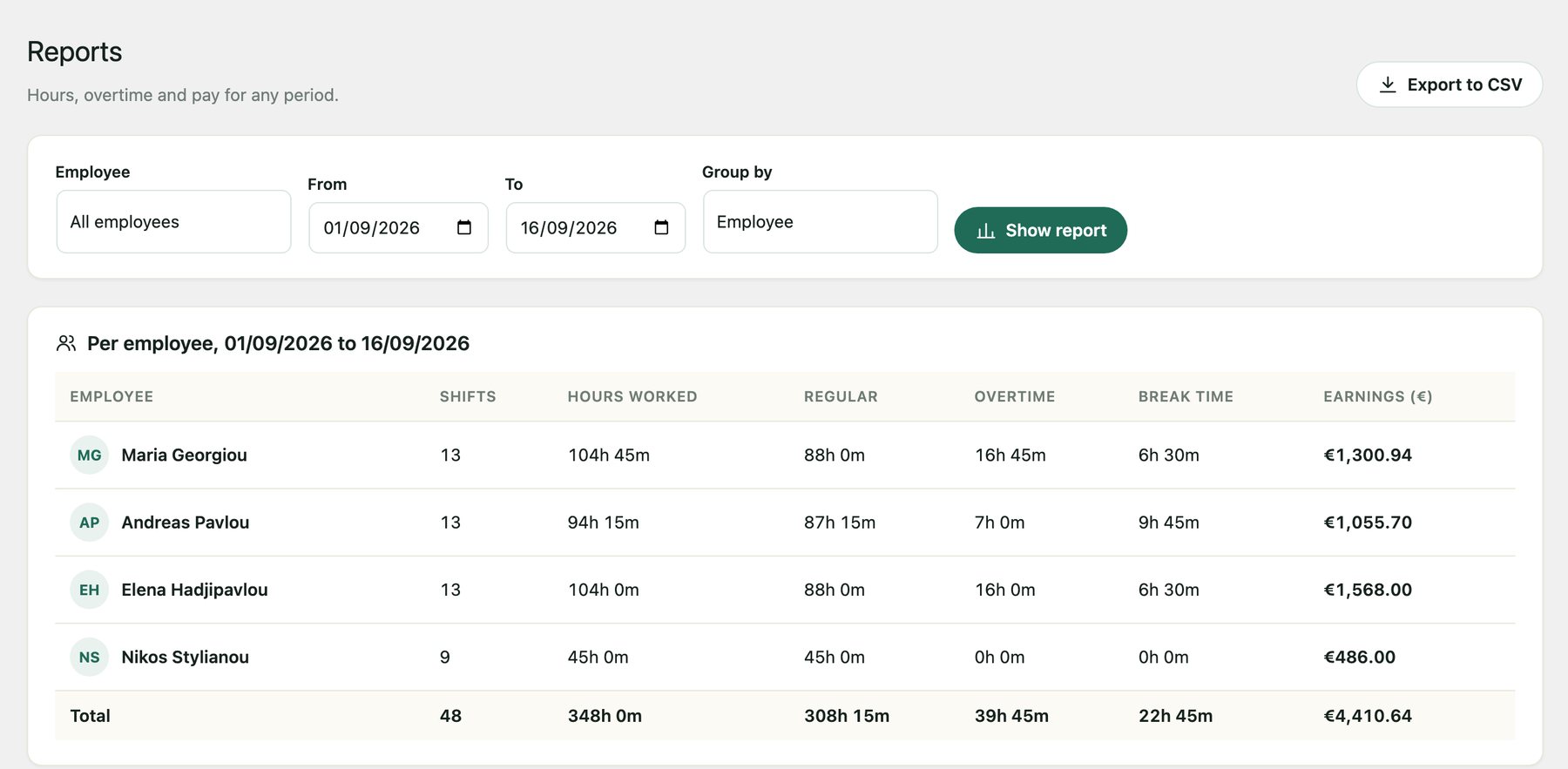This screenshot has width=1568, height=769.
Task: Click the NS avatar for Nikos Stylianou
Action: pos(89,657)
